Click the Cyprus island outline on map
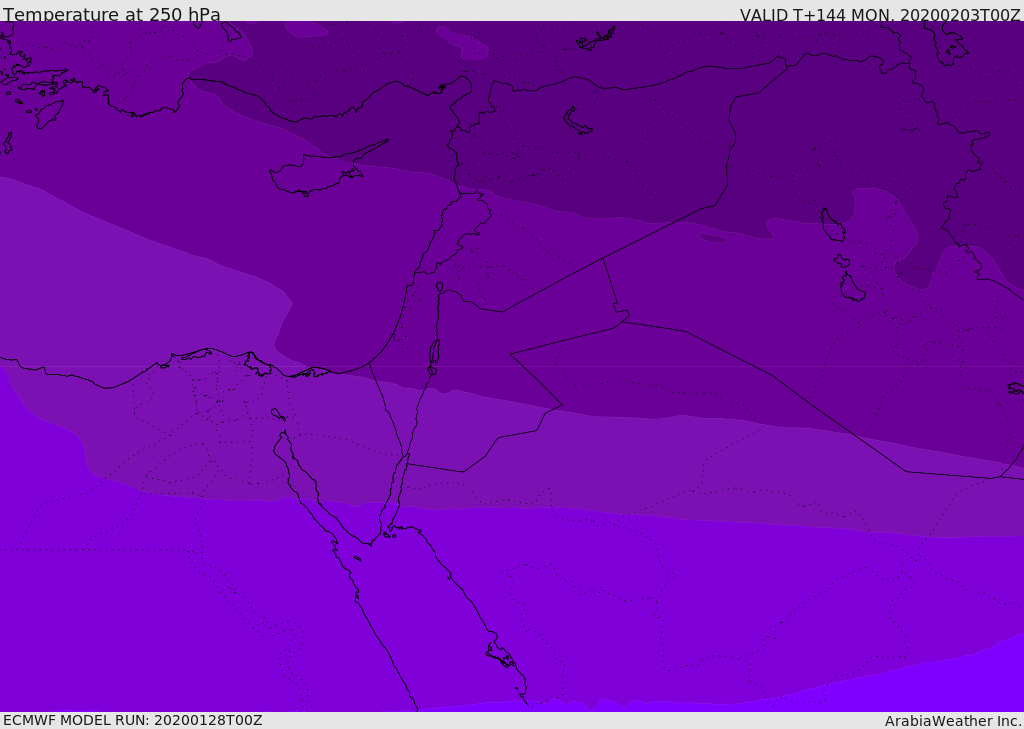 [x=328, y=168]
